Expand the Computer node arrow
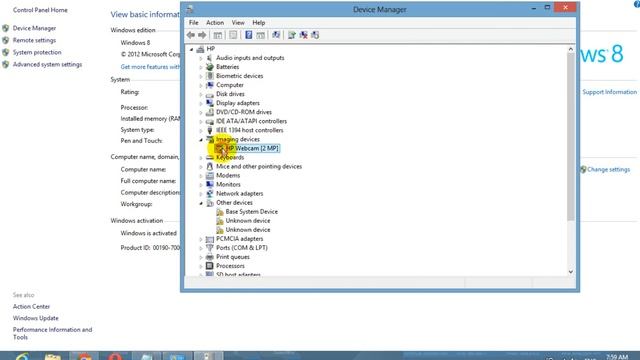 (201, 85)
